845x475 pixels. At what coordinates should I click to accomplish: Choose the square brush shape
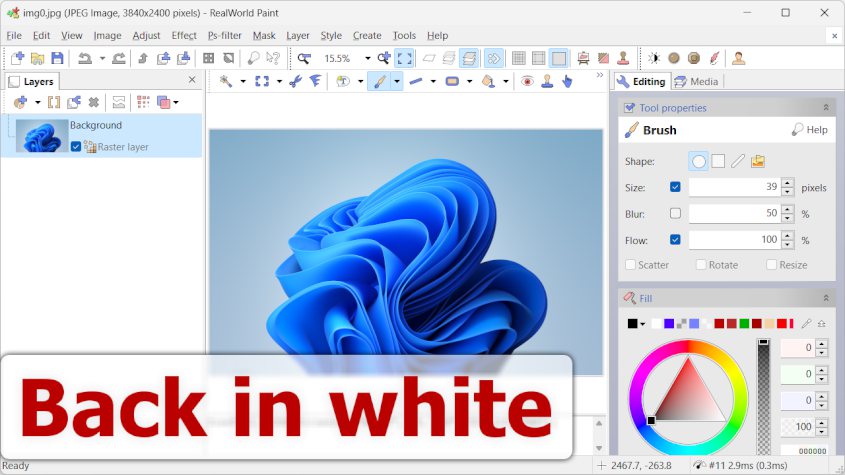coord(718,161)
